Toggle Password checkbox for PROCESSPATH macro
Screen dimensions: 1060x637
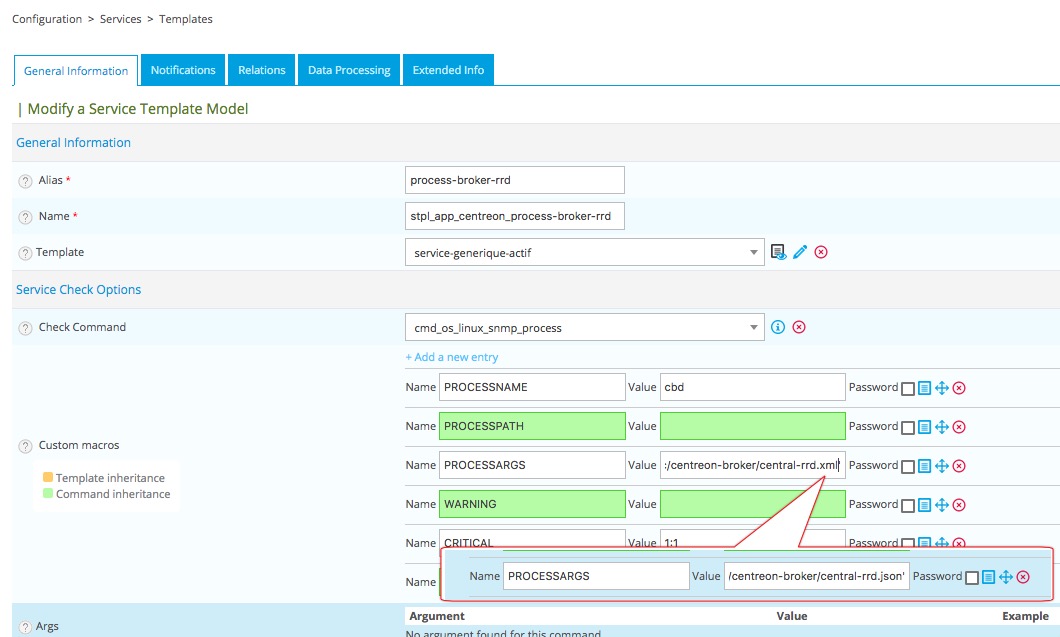coord(908,427)
